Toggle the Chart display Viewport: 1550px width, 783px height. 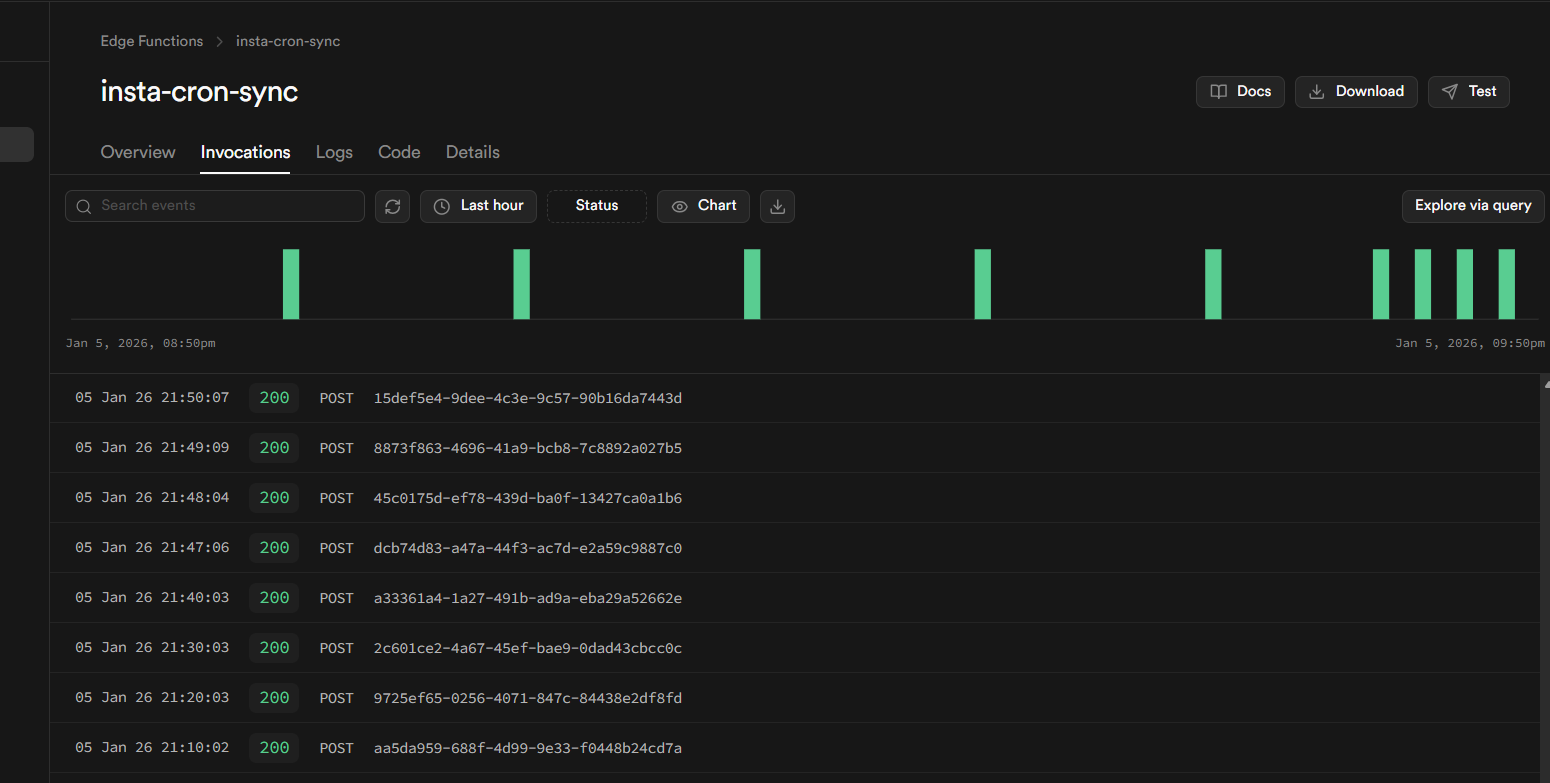(x=703, y=206)
